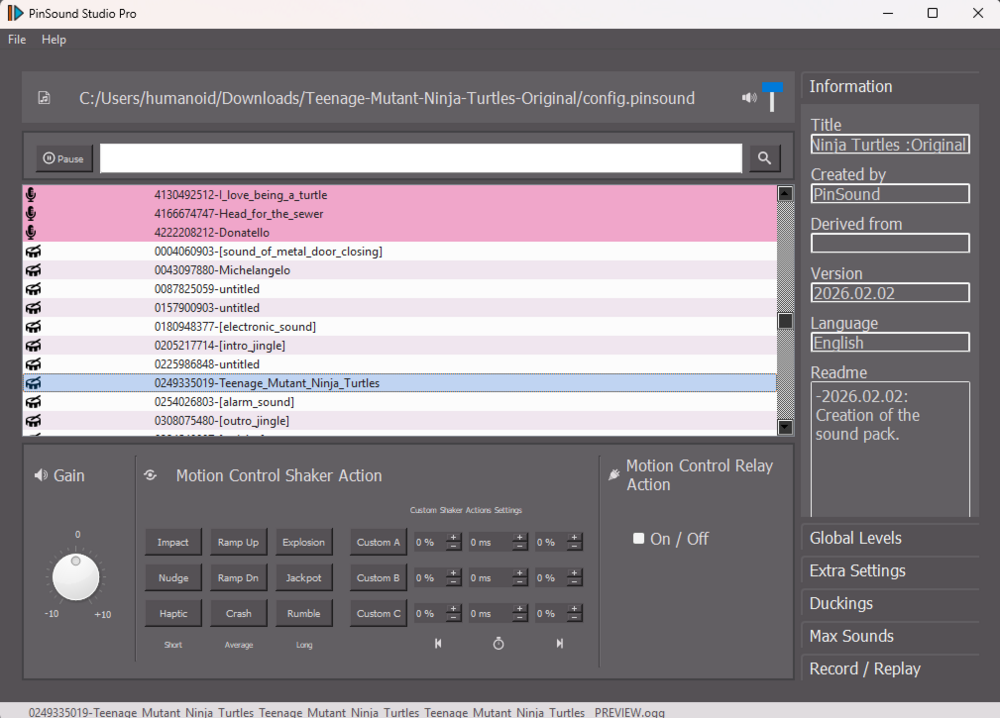Click piano icon of electronic_sound row
Screen dimensions: 1000x718
point(33,326)
